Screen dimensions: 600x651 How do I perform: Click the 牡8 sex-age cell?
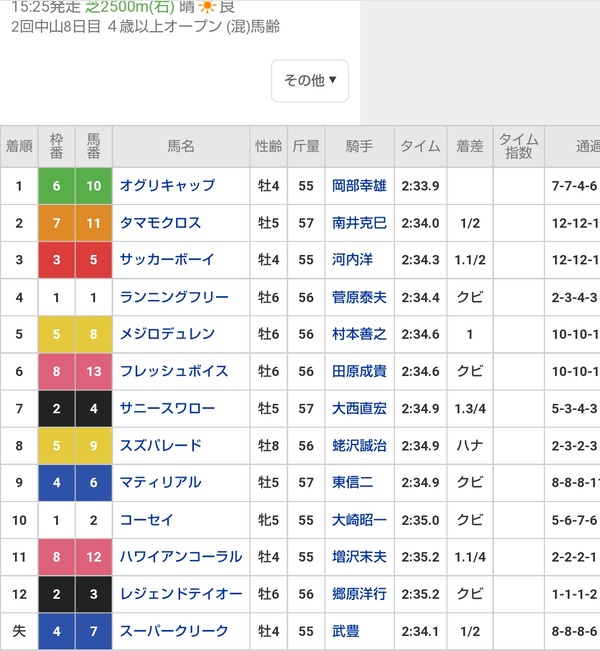(269, 445)
